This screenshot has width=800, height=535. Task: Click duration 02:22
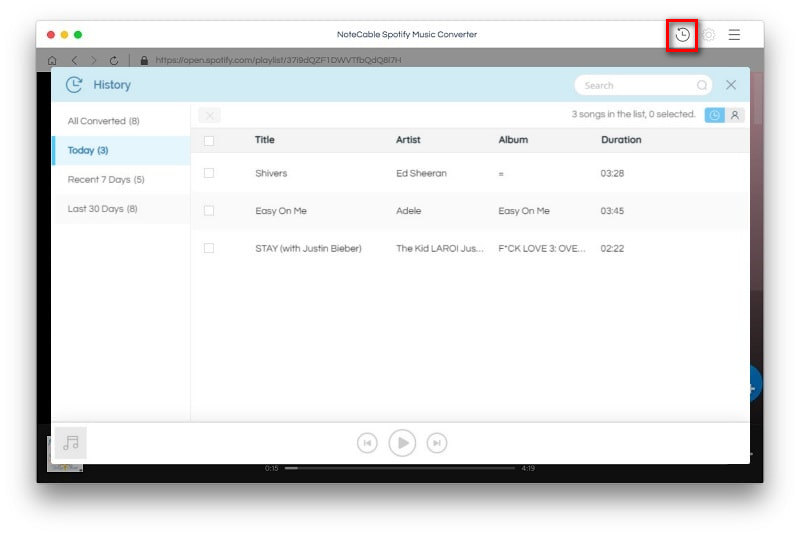click(612, 248)
